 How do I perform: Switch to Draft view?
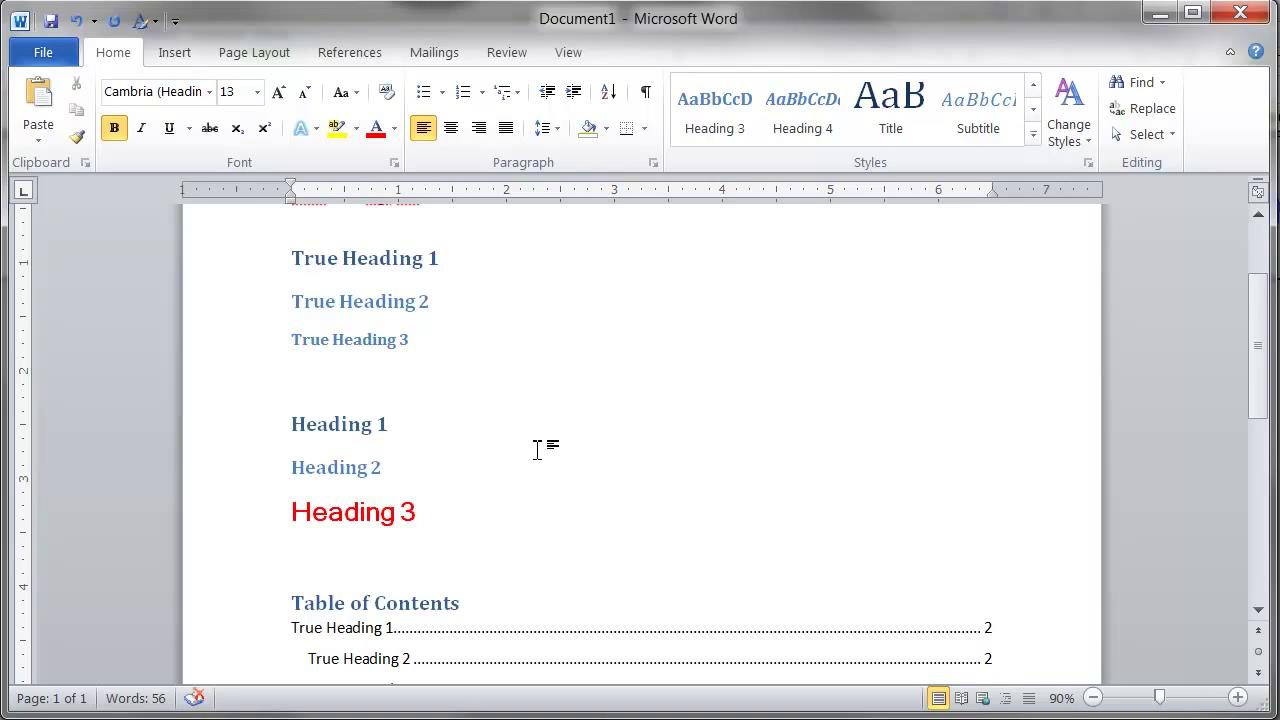[1028, 698]
